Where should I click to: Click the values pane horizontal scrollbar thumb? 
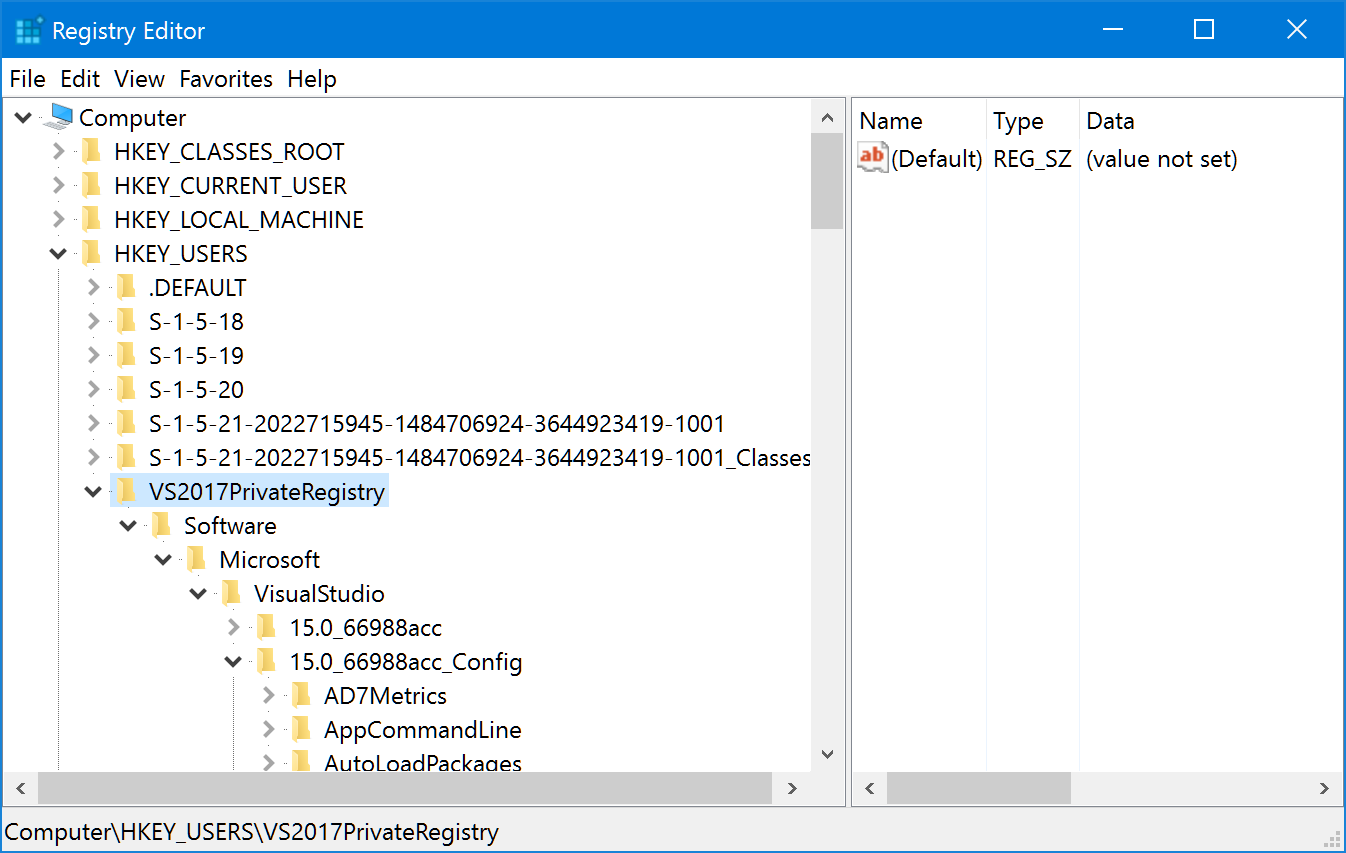978,788
